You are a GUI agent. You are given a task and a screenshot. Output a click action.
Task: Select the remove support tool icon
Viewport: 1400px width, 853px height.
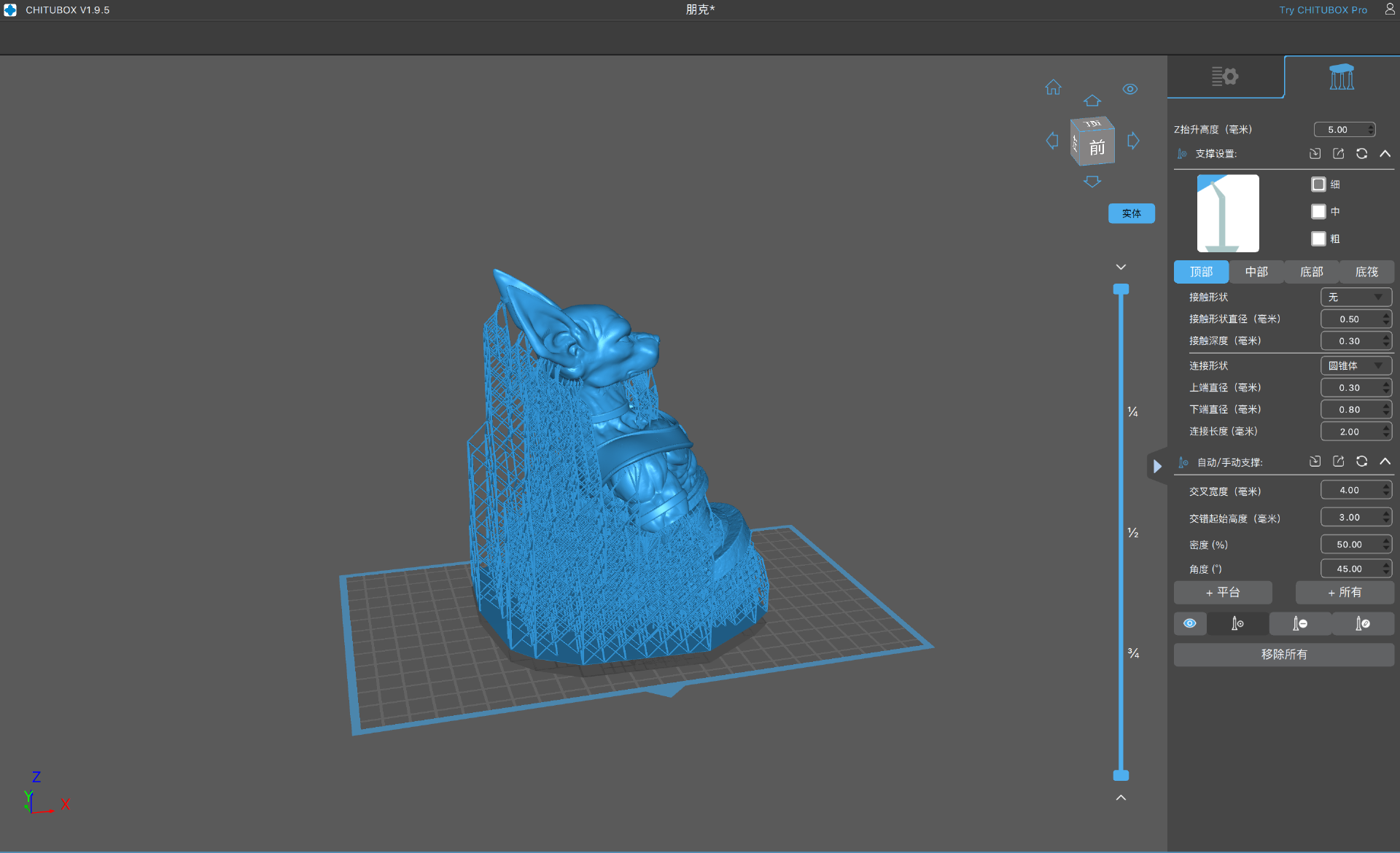click(x=1300, y=623)
